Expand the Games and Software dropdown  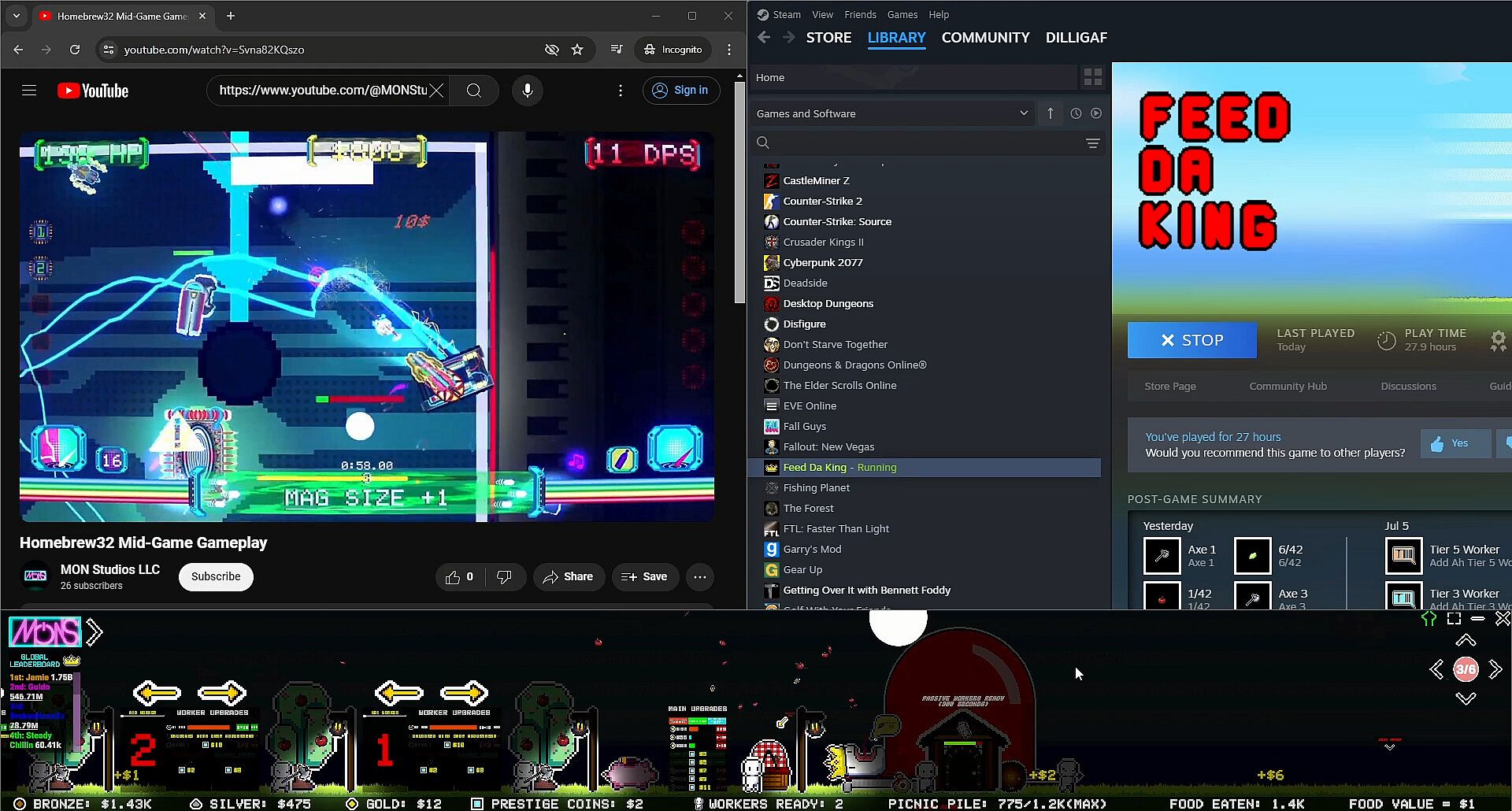pos(1023,113)
